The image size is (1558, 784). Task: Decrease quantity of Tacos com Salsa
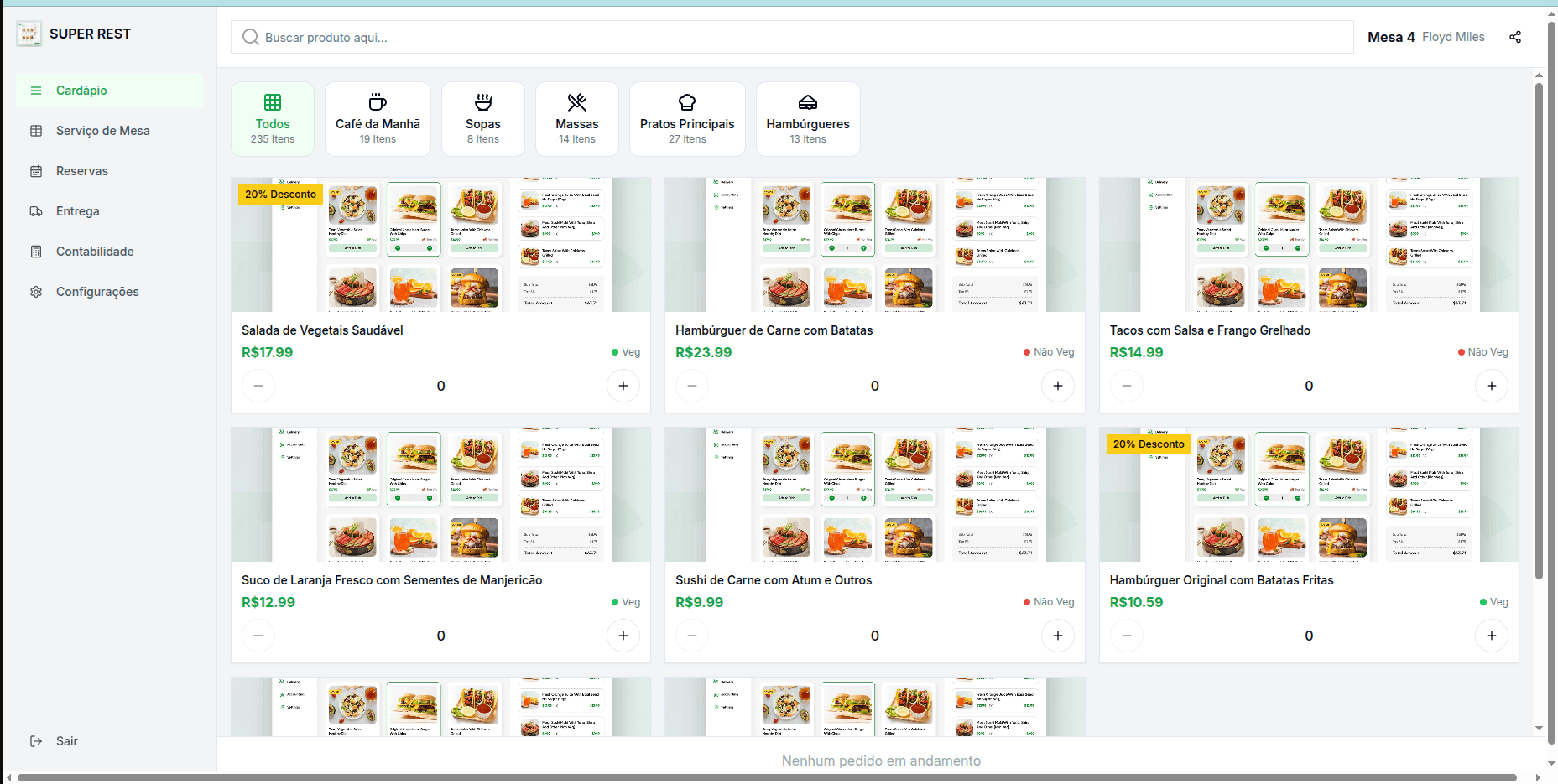[1126, 386]
